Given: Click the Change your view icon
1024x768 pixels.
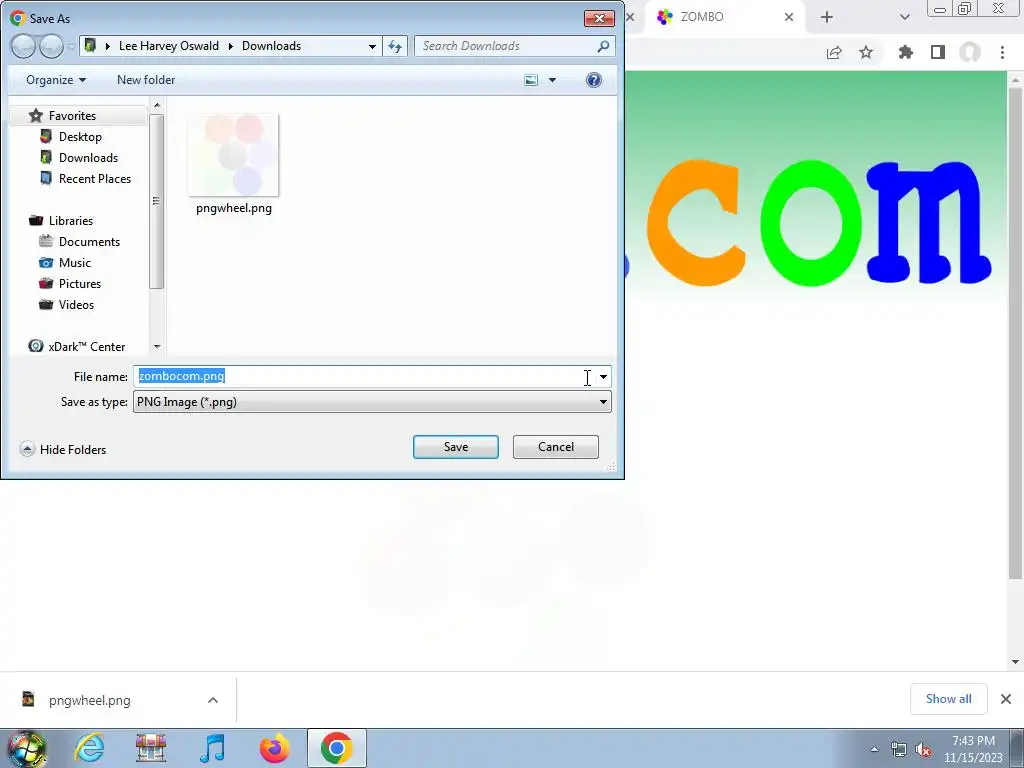Looking at the screenshot, I should pyautogui.click(x=531, y=80).
